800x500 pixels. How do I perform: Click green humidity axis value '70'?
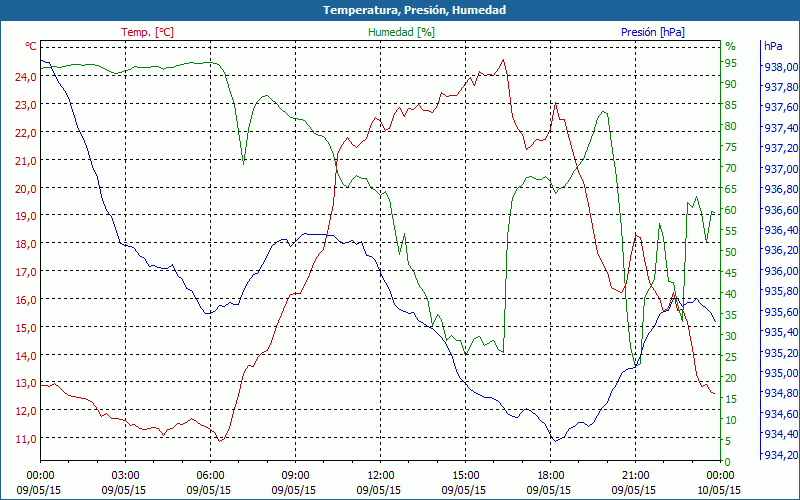[731, 168]
